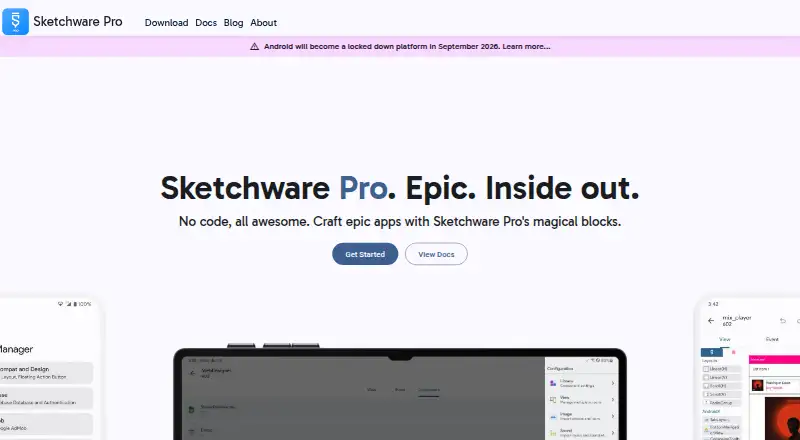Open the Download page

click(166, 22)
